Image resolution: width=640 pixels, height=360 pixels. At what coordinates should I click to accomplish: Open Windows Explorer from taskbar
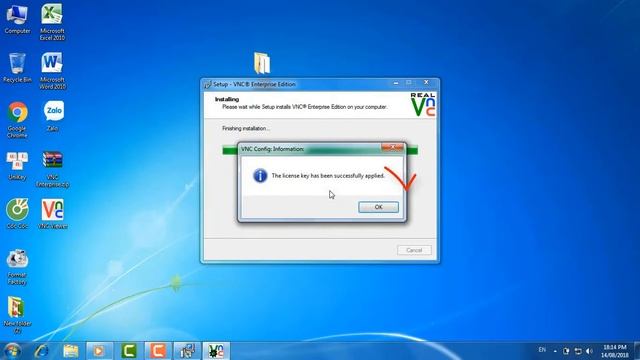tap(71, 351)
